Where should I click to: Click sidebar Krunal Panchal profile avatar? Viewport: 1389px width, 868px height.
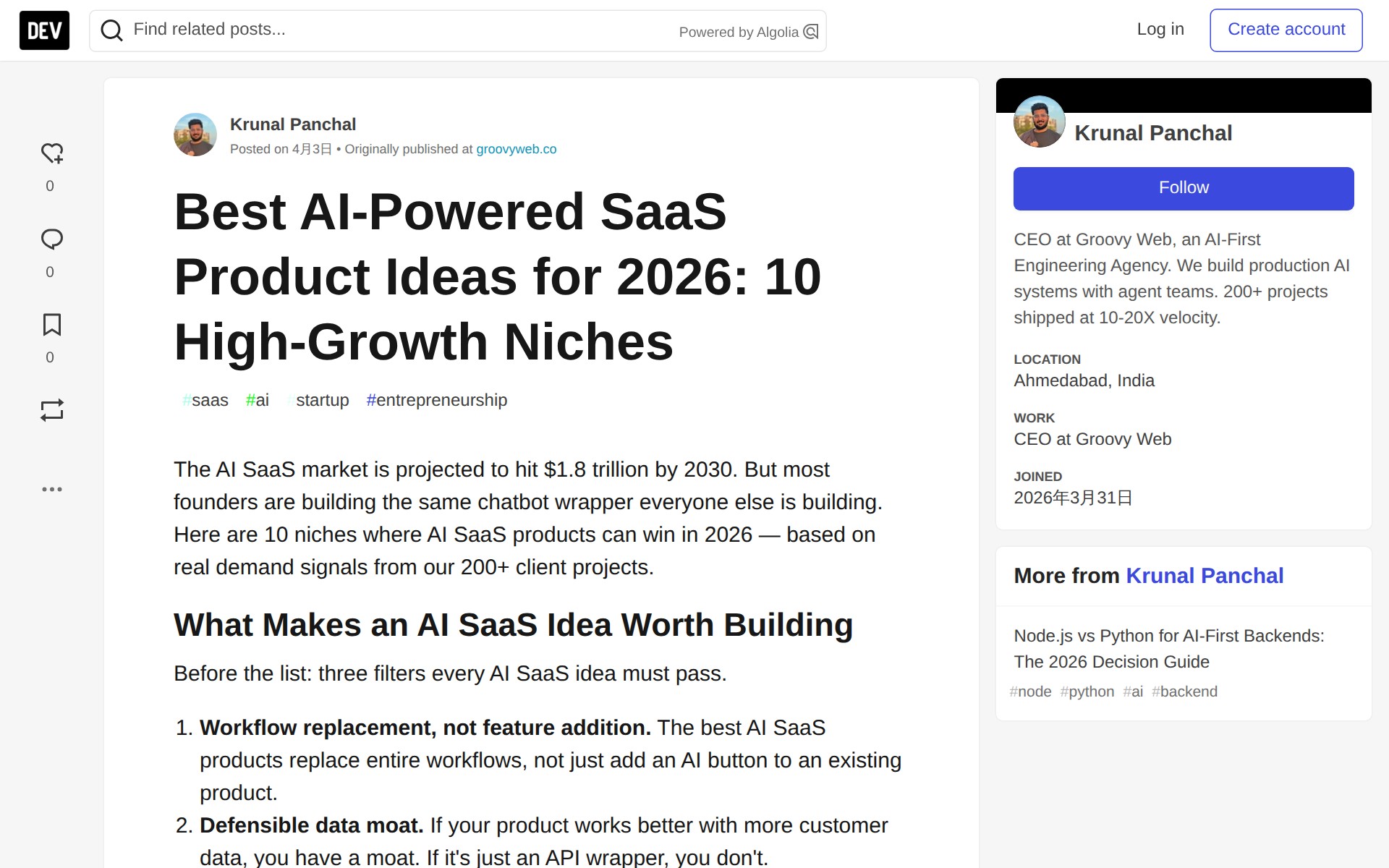tap(1039, 122)
